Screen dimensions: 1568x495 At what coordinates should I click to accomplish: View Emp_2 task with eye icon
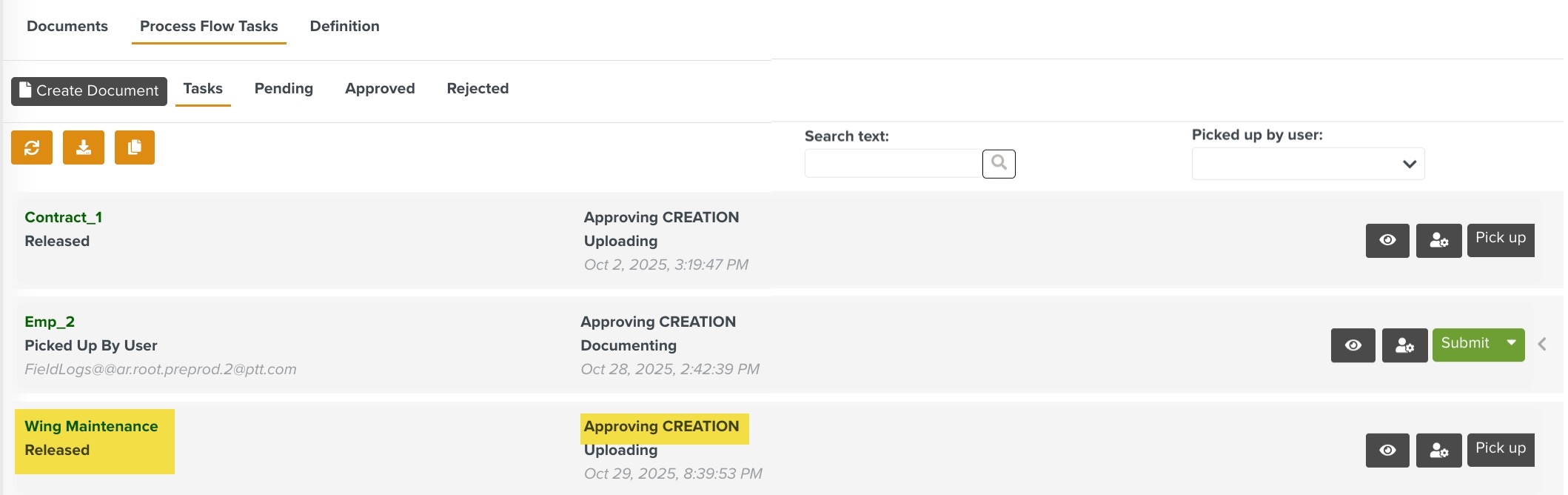click(x=1353, y=345)
